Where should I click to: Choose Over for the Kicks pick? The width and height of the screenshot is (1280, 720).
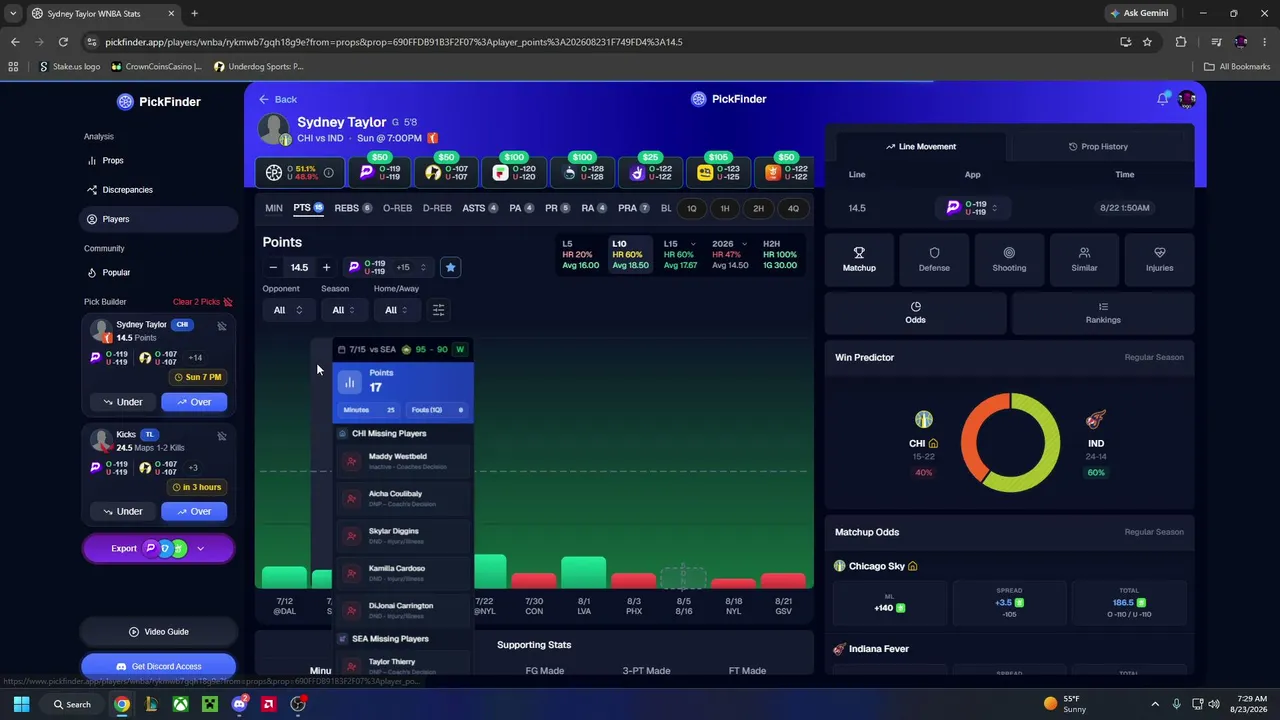coord(194,511)
